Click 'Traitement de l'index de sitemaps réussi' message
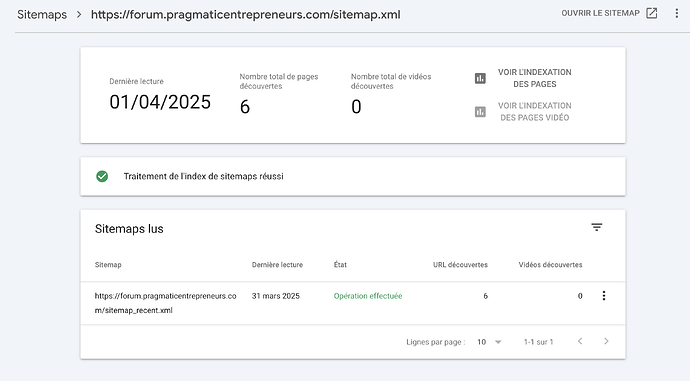 [203, 176]
